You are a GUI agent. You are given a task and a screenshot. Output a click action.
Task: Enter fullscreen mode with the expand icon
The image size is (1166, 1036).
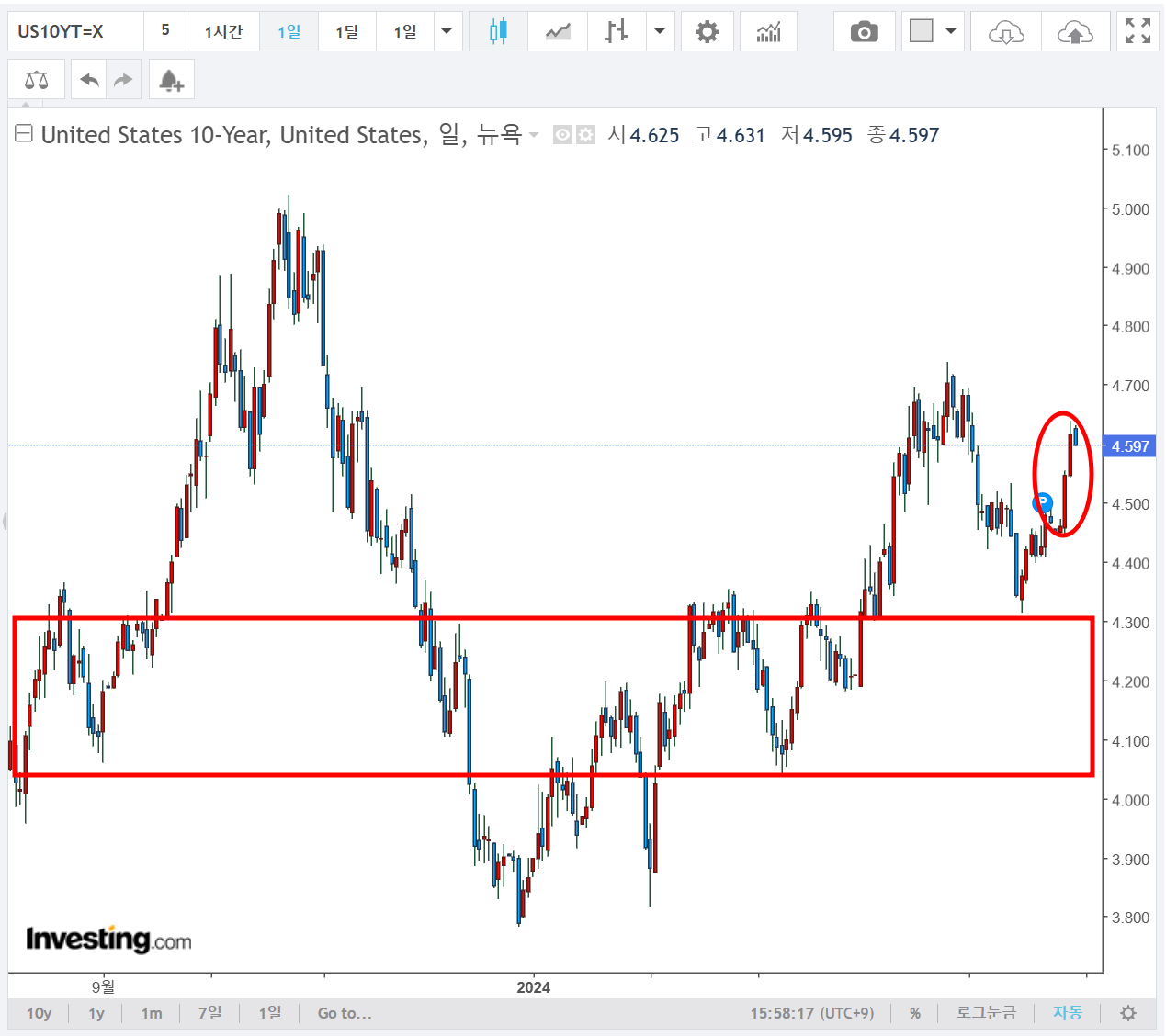tap(1138, 32)
